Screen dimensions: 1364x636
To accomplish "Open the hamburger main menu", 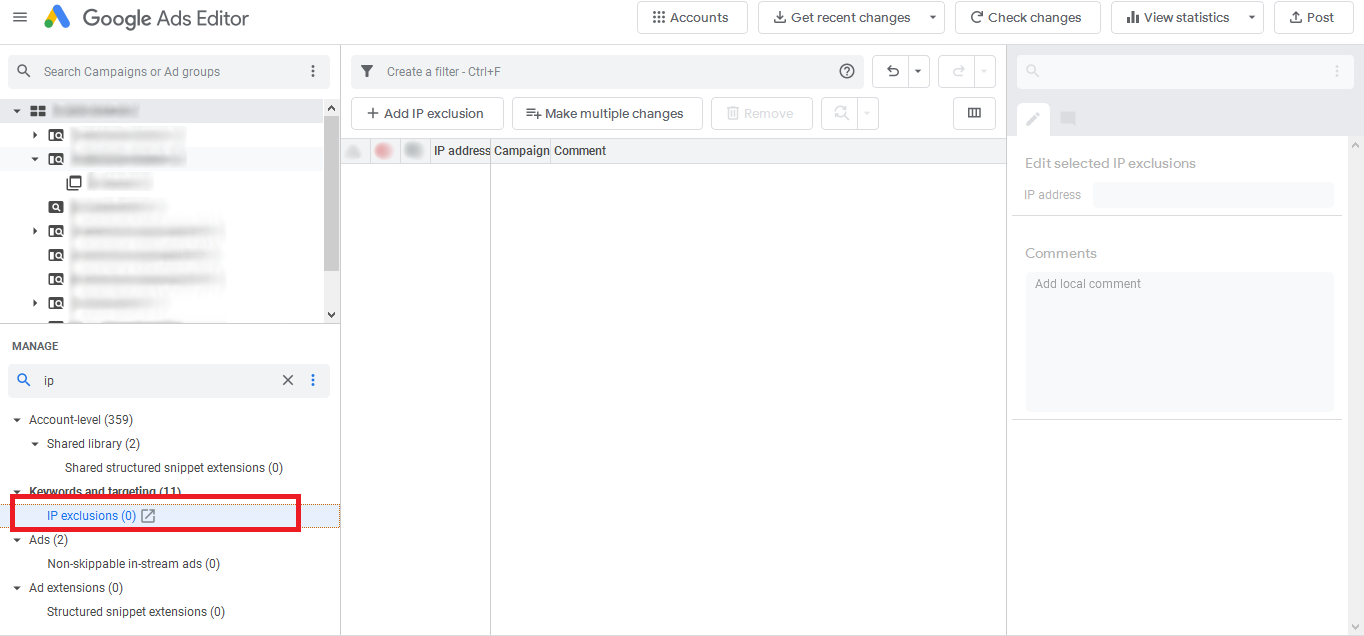I will (x=20, y=18).
